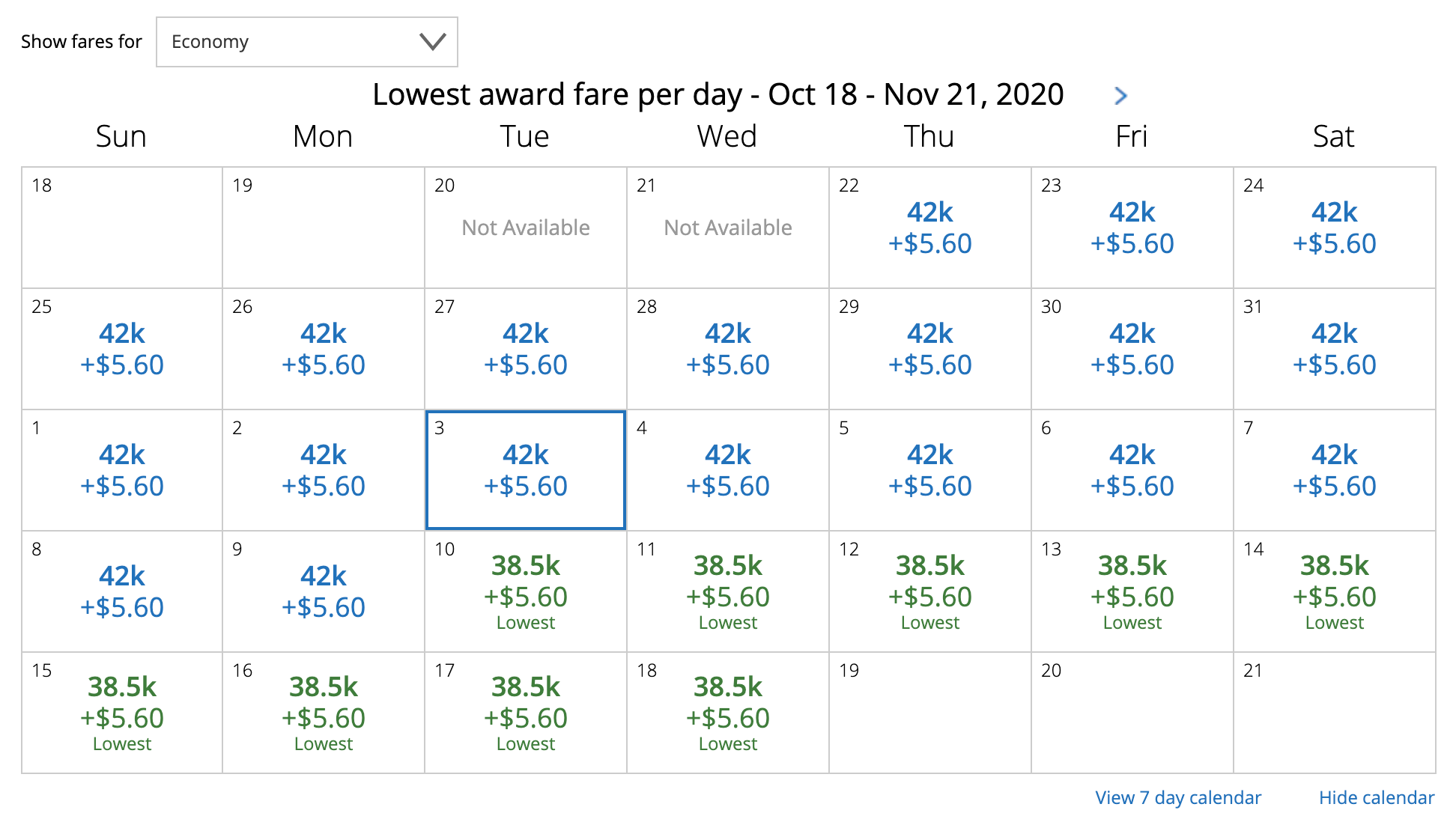Select Sunday November 15 lowest fare
The image size is (1456, 816).
coord(122,713)
